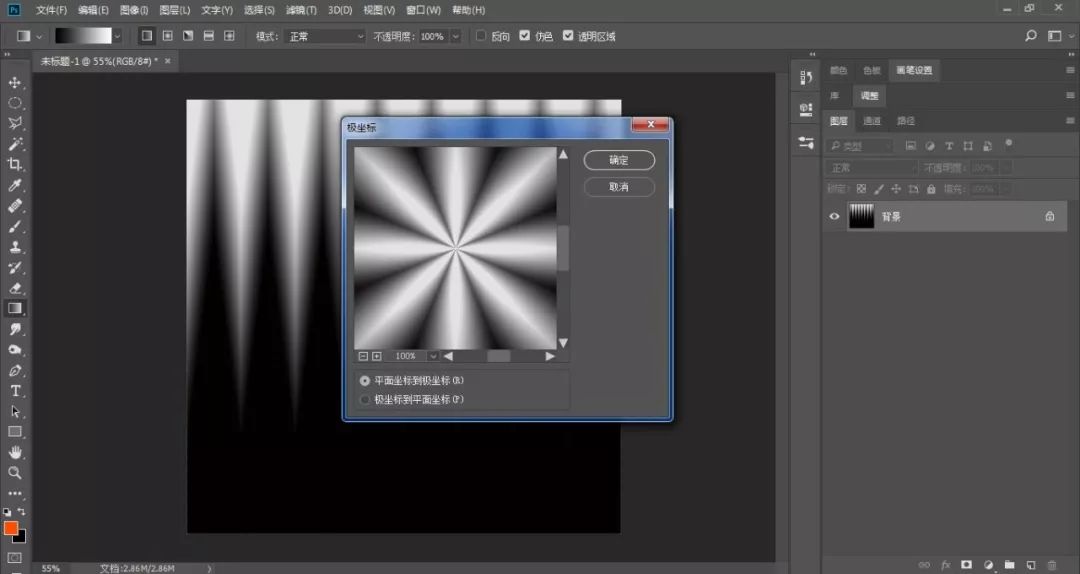Viewport: 1080px width, 574px height.
Task: Open the gradient preset picker arrow
Action: [x=117, y=36]
